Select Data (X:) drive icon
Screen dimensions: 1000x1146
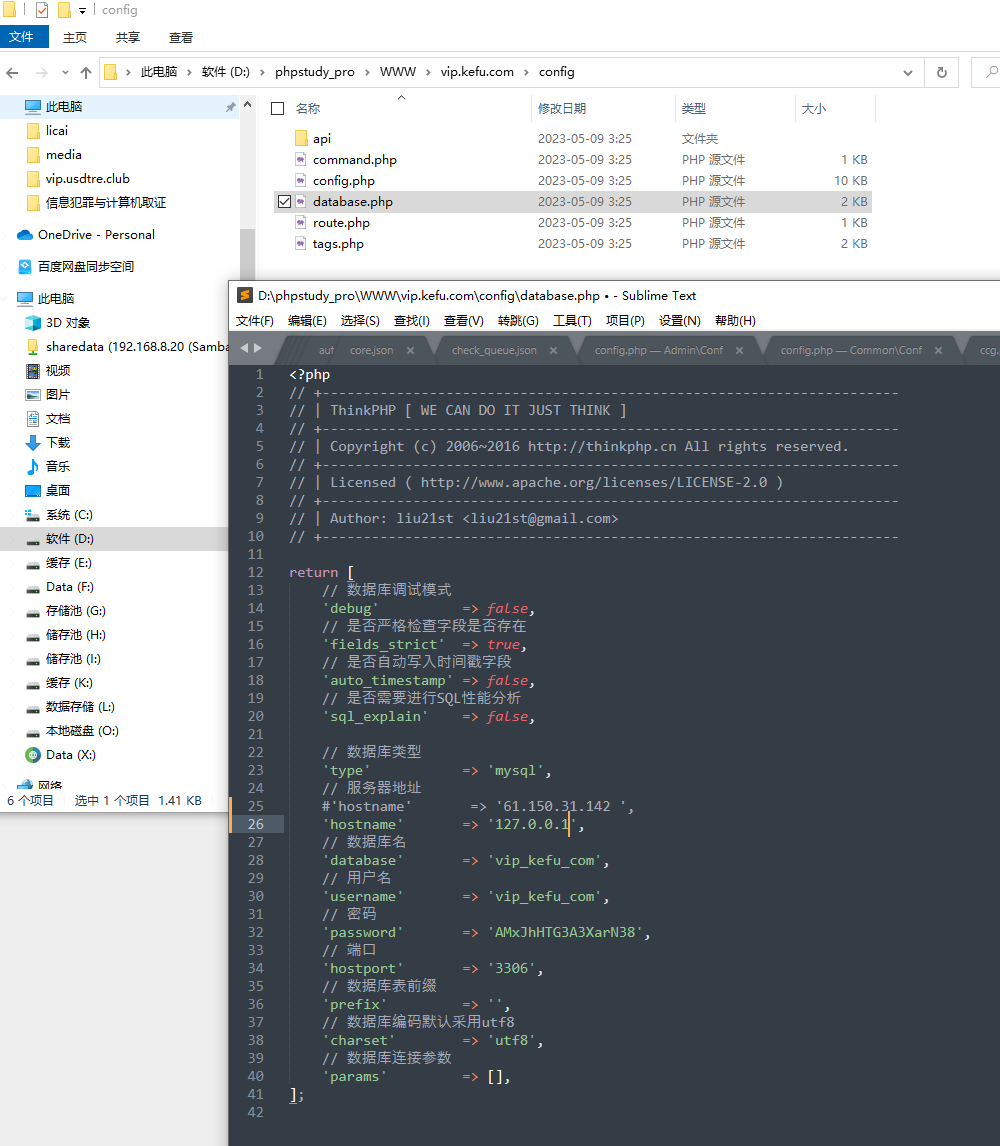coord(33,755)
